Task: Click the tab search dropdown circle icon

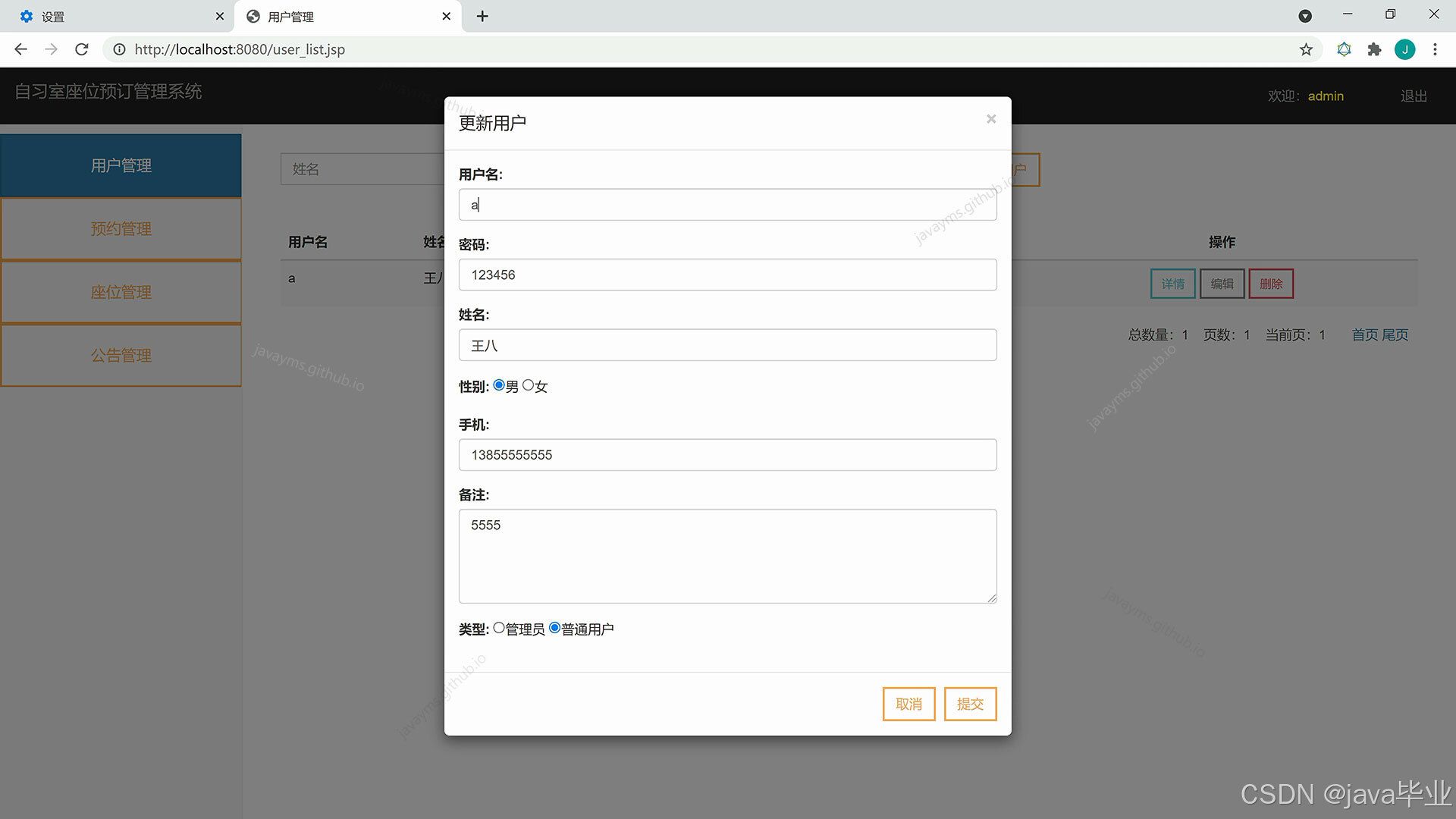Action: pyautogui.click(x=1305, y=16)
